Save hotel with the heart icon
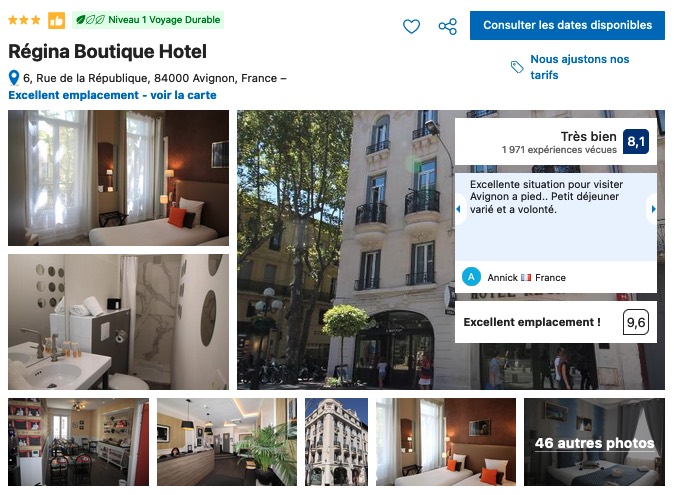This screenshot has width=674, height=495. point(411,26)
